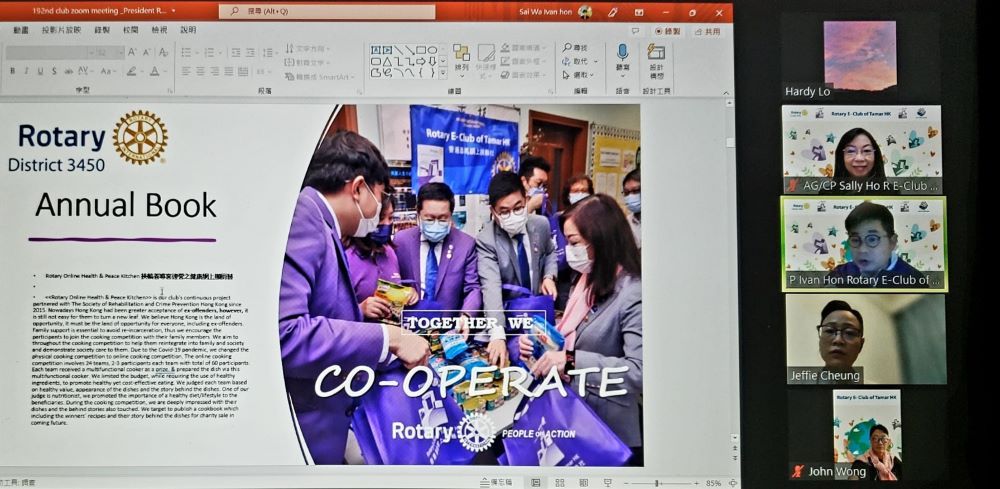This screenshot has width=1000, height=489.
Task: Decrease font size with the smaller A
Action: point(147,52)
